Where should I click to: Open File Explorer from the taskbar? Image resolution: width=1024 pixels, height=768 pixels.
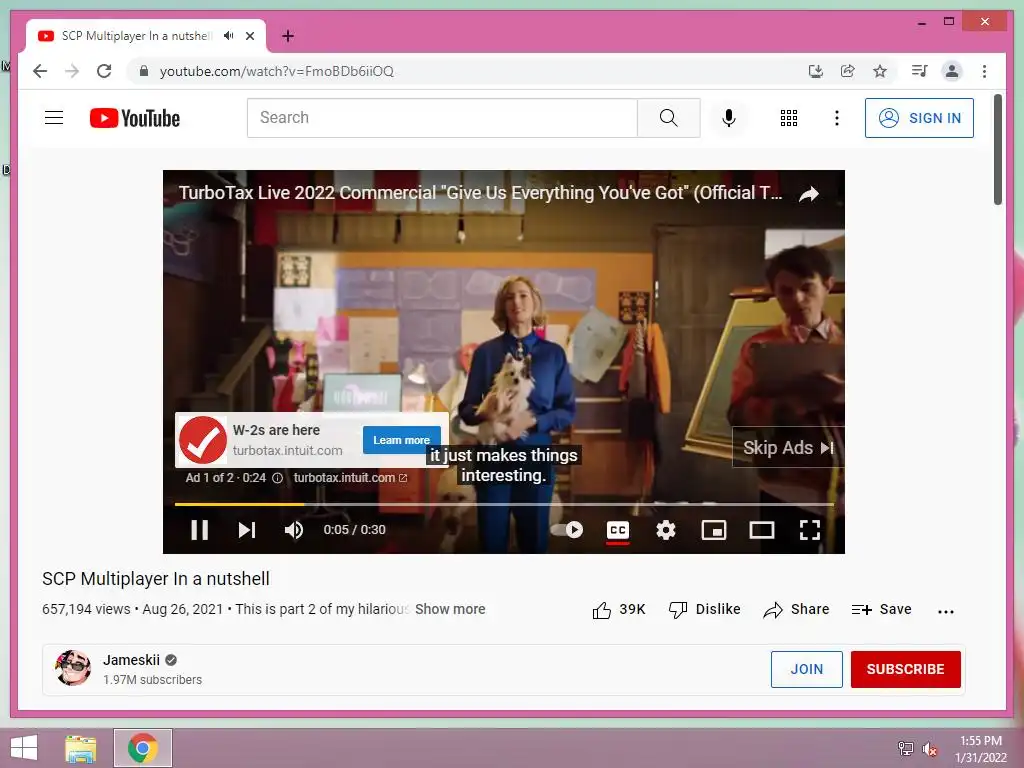81,748
